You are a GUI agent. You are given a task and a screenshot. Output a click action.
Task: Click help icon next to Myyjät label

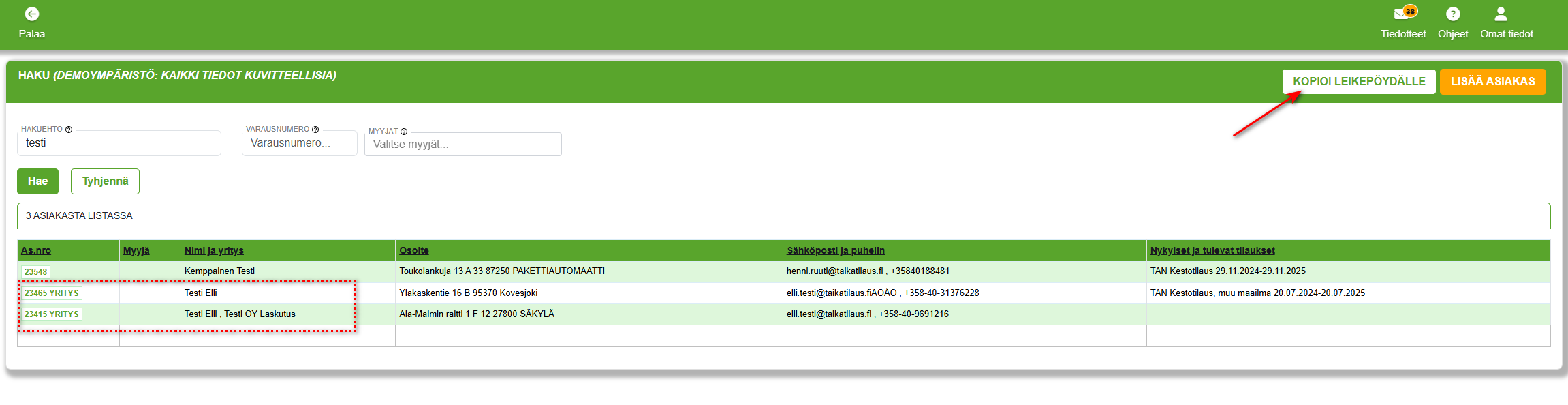tap(404, 132)
